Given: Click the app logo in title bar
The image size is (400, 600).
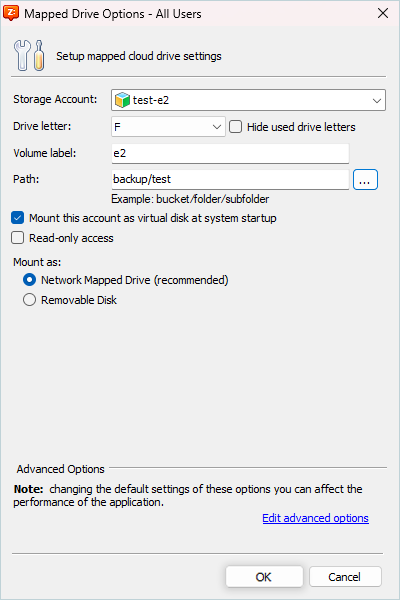Looking at the screenshot, I should coord(11,13).
